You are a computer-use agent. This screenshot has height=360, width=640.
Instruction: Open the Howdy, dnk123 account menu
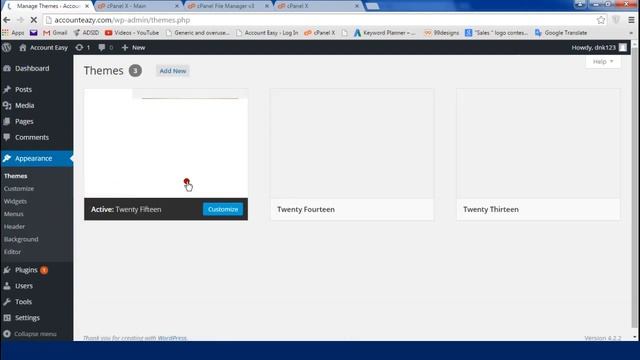pyautogui.click(x=599, y=47)
